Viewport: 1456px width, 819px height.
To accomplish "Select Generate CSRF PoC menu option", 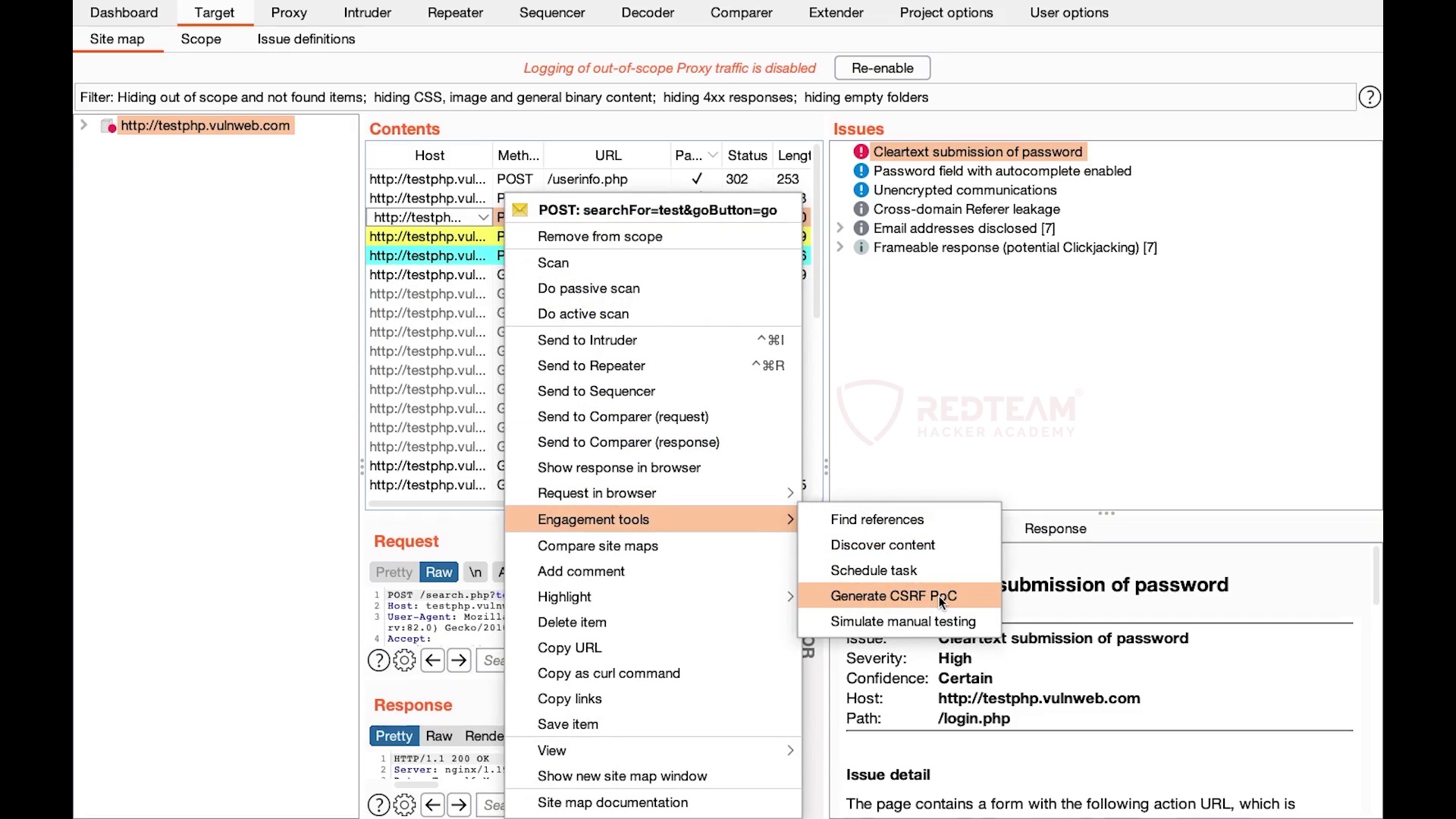I will point(893,595).
